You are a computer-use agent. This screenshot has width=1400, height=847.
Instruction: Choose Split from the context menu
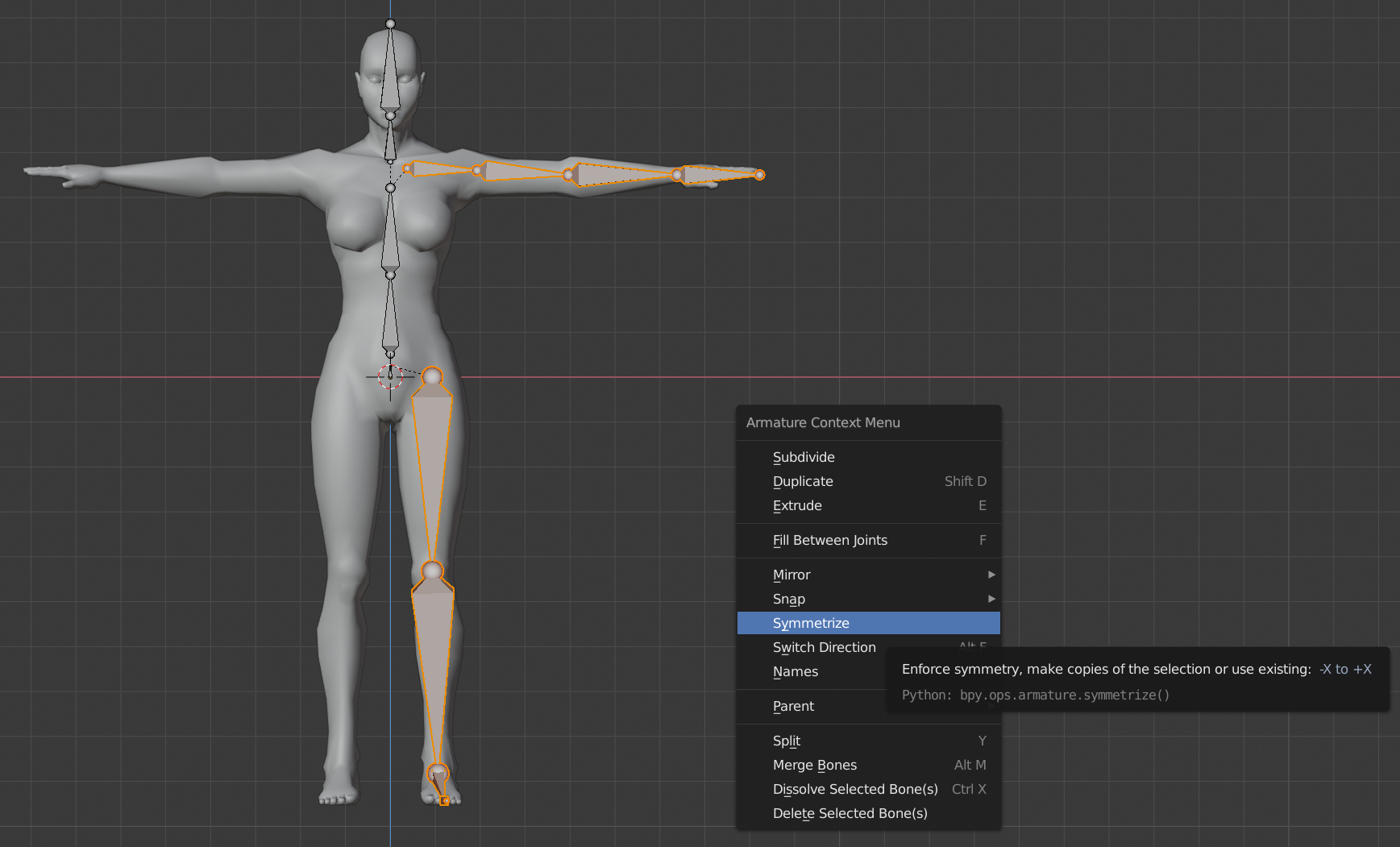[868, 741]
